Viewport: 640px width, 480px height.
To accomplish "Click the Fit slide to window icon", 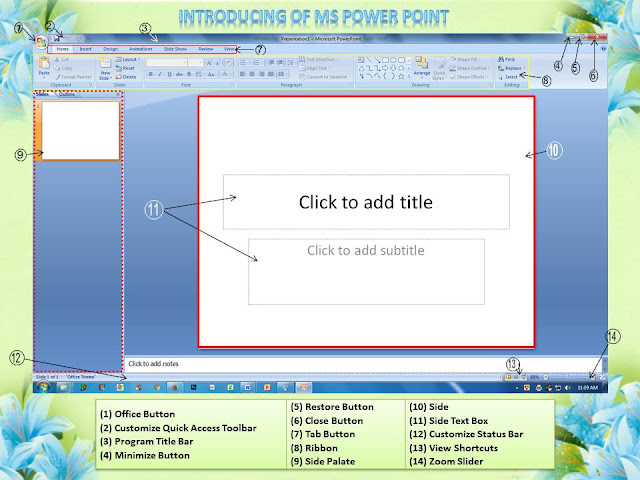I will pyautogui.click(x=602, y=377).
